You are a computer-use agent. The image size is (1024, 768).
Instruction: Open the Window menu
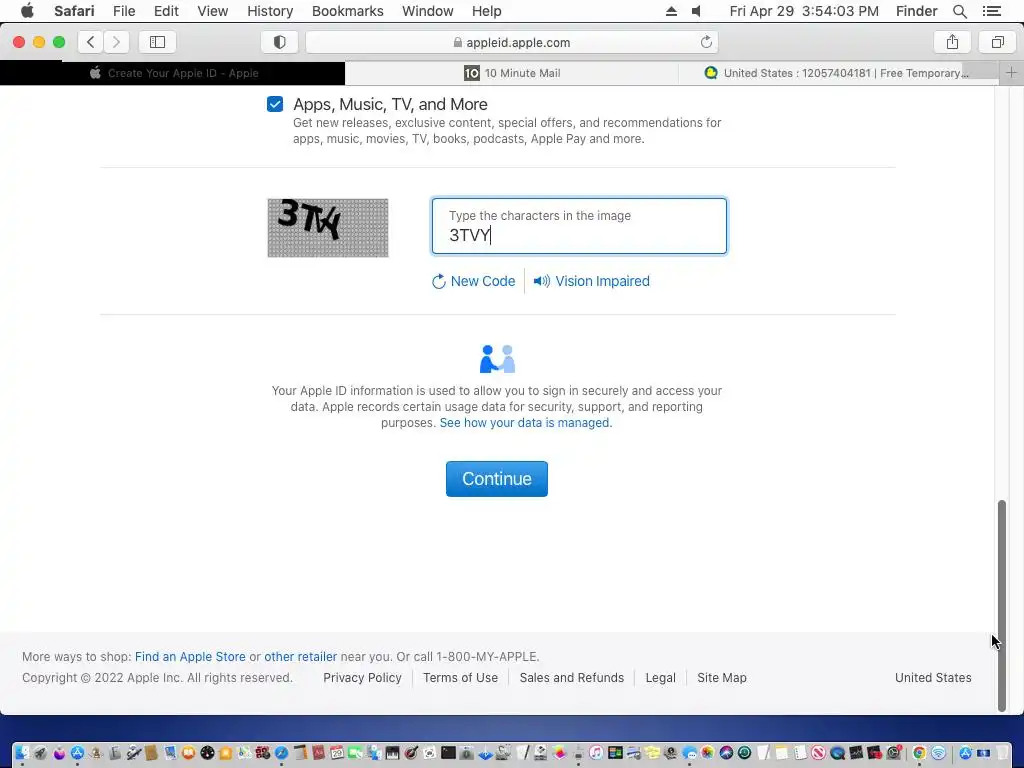[427, 11]
